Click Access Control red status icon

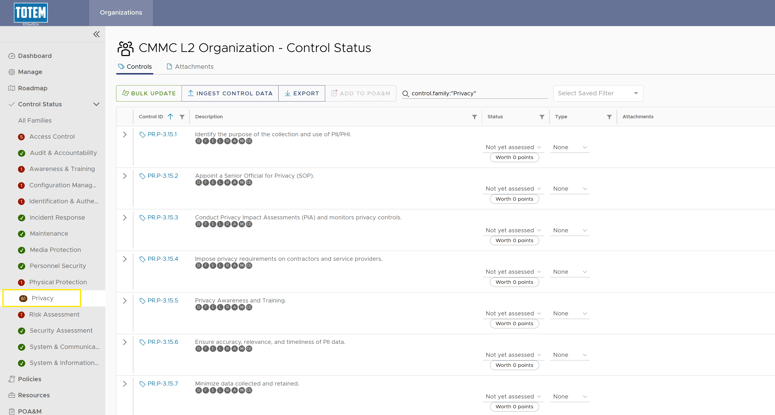pos(21,137)
